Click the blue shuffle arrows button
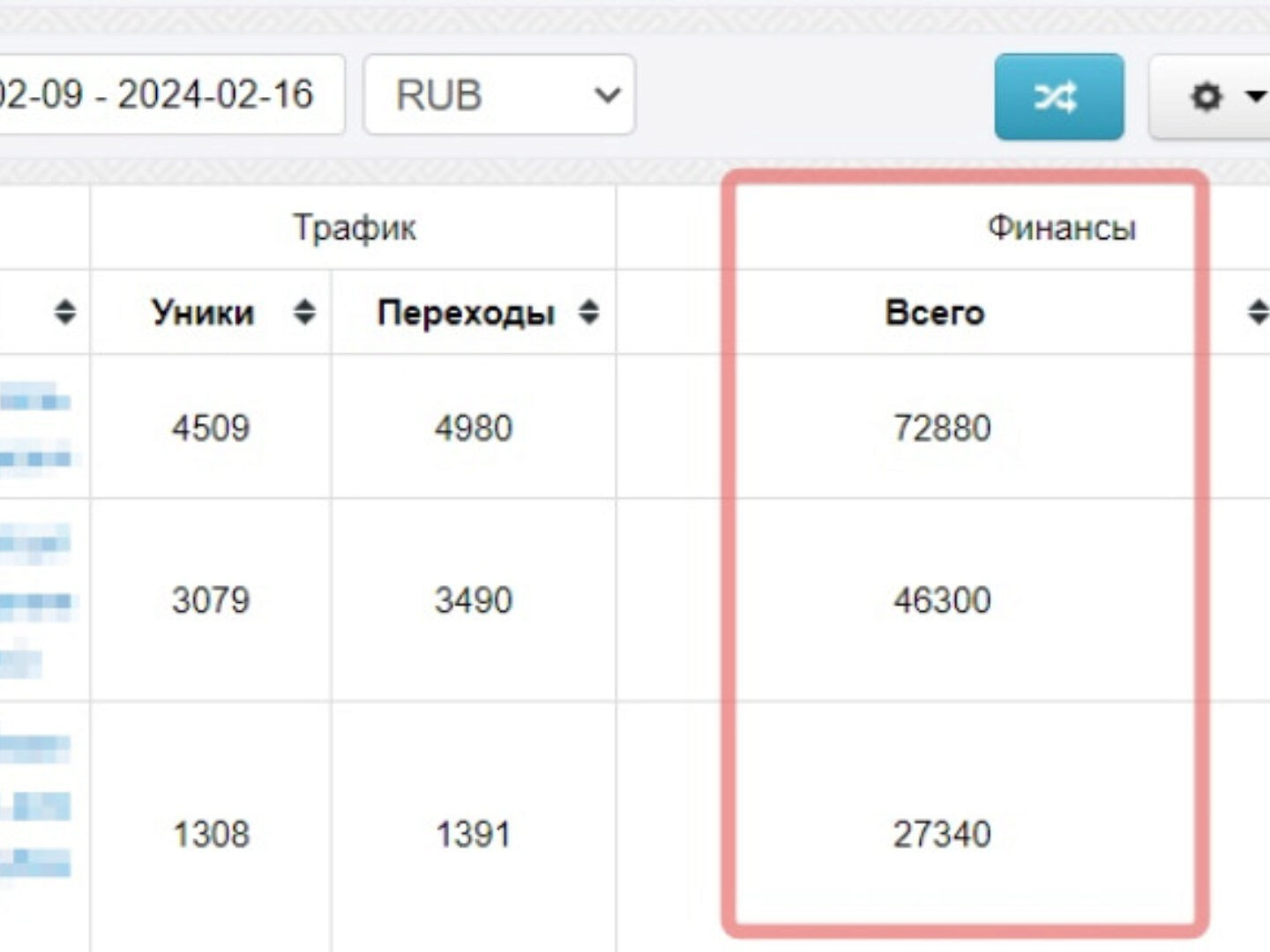The width and height of the screenshot is (1270, 952). (x=1058, y=97)
